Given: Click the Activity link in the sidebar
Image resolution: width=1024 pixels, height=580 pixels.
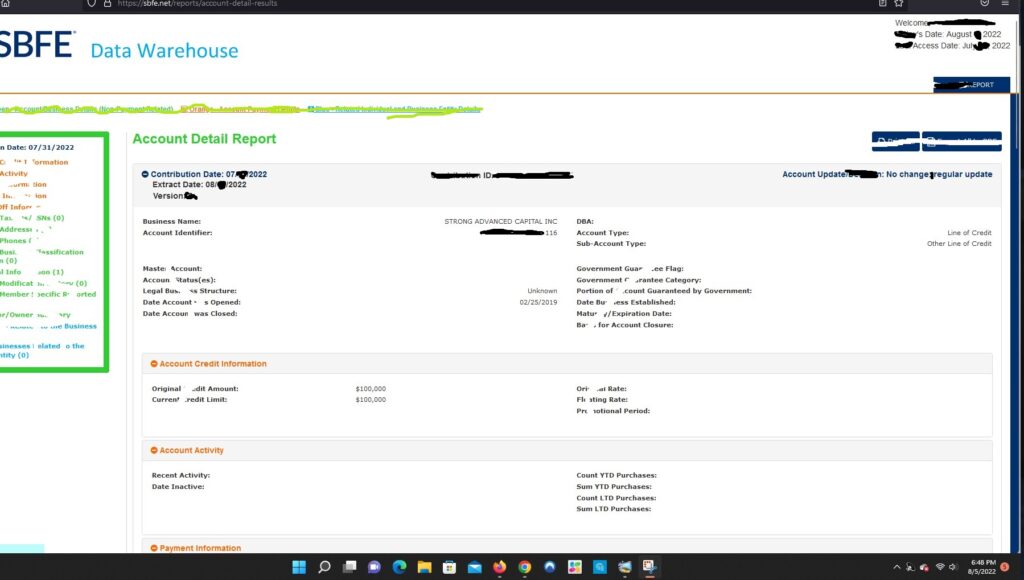Looking at the screenshot, I should (14, 174).
